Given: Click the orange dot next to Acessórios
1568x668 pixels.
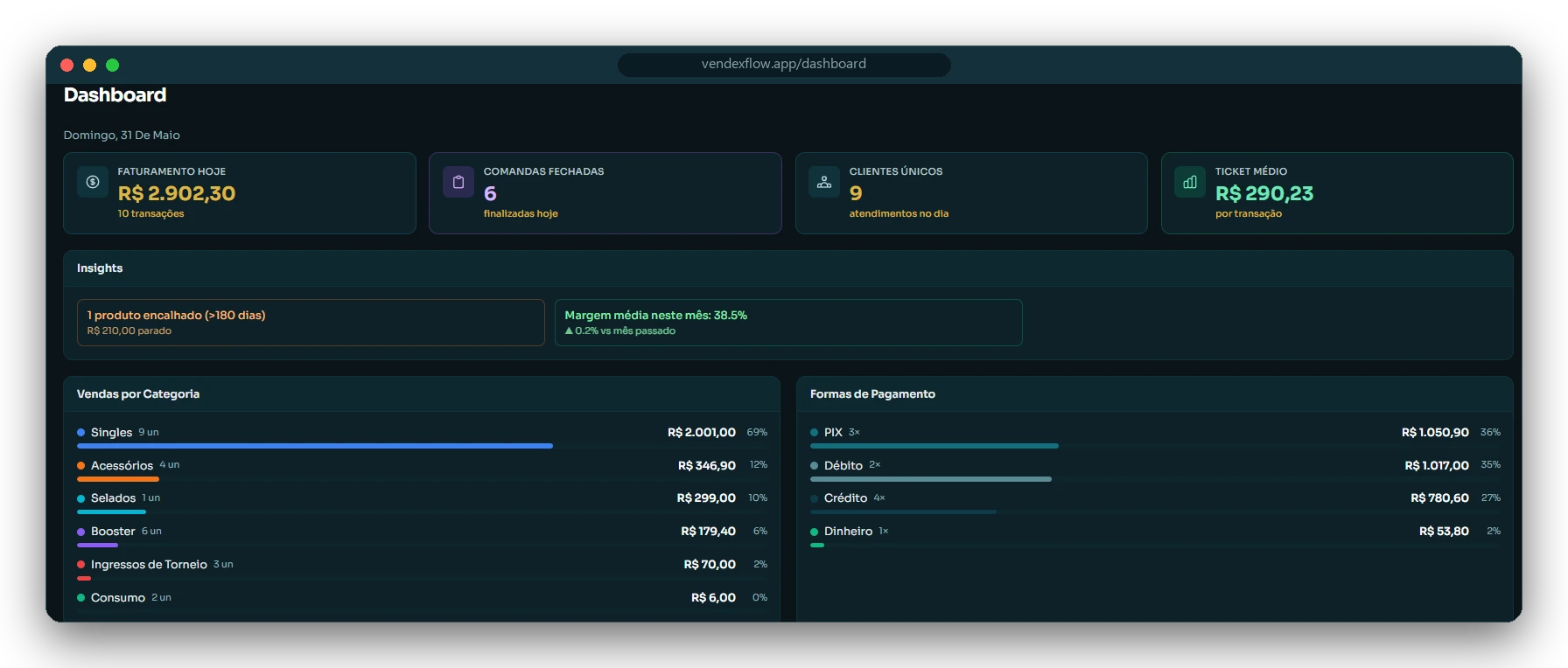Looking at the screenshot, I should click(80, 466).
